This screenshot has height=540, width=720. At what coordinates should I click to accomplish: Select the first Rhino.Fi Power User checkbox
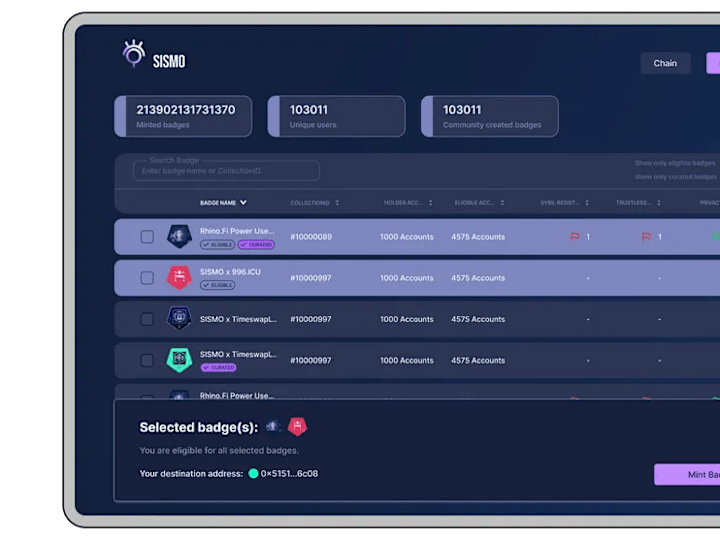147,237
